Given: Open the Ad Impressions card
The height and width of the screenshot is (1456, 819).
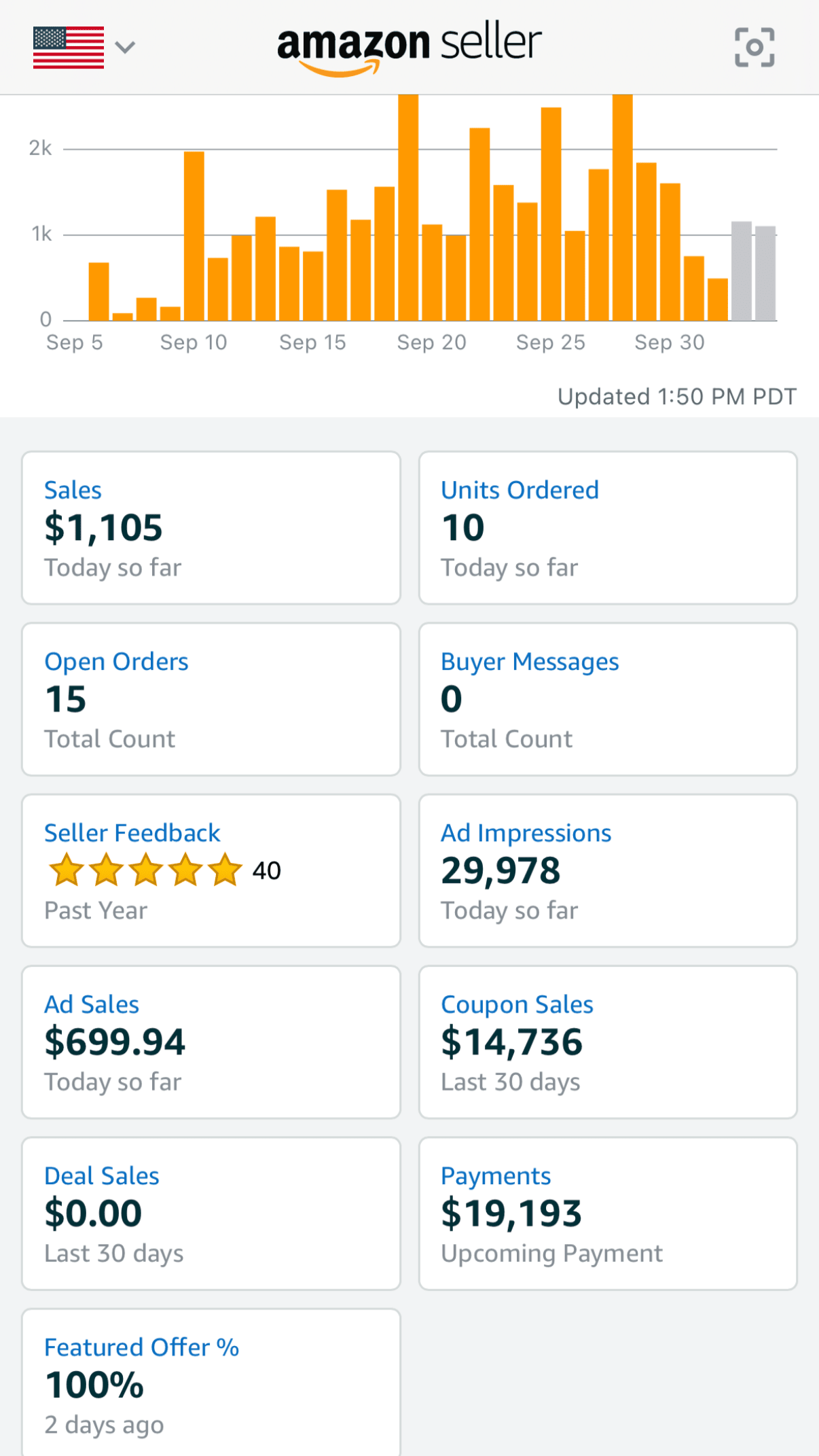Looking at the screenshot, I should point(608,870).
